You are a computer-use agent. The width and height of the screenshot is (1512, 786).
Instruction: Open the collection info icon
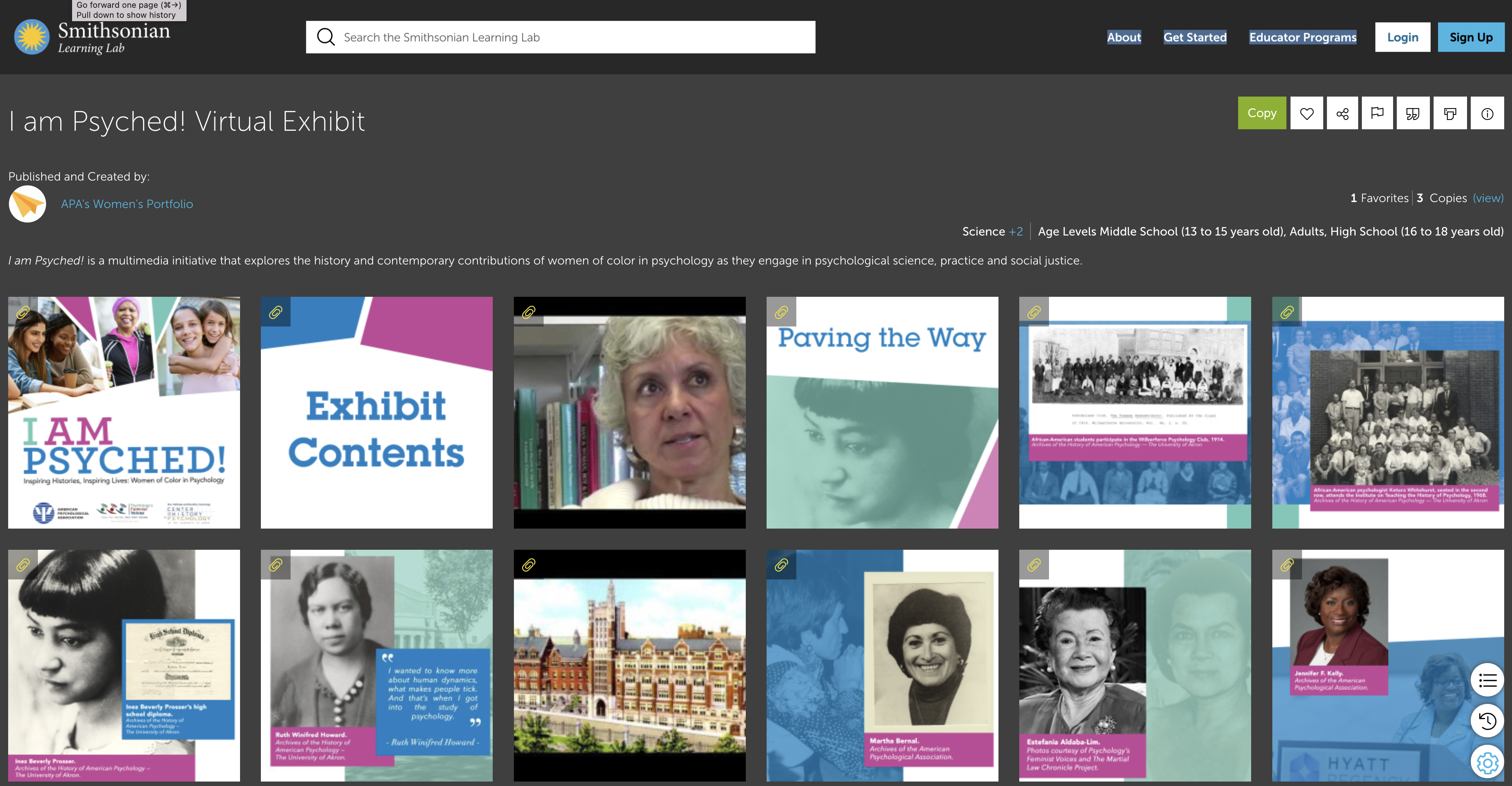(x=1487, y=113)
